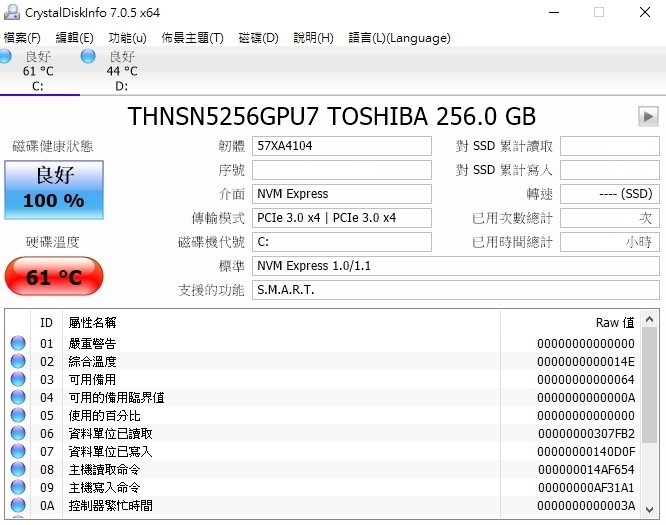666x525 pixels.
Task: Select the C: drive tab showing 61 °C
Action: 38,71
